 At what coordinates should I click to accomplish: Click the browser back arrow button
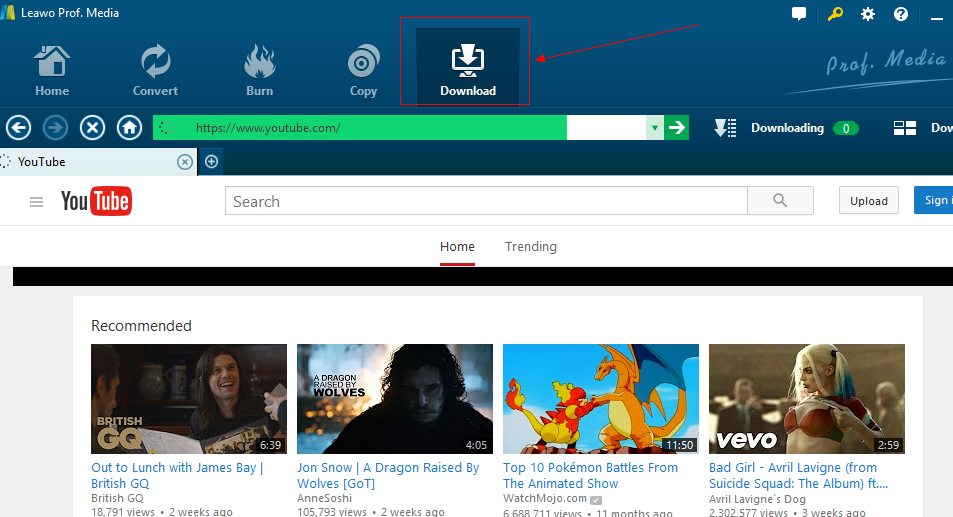pyautogui.click(x=18, y=128)
